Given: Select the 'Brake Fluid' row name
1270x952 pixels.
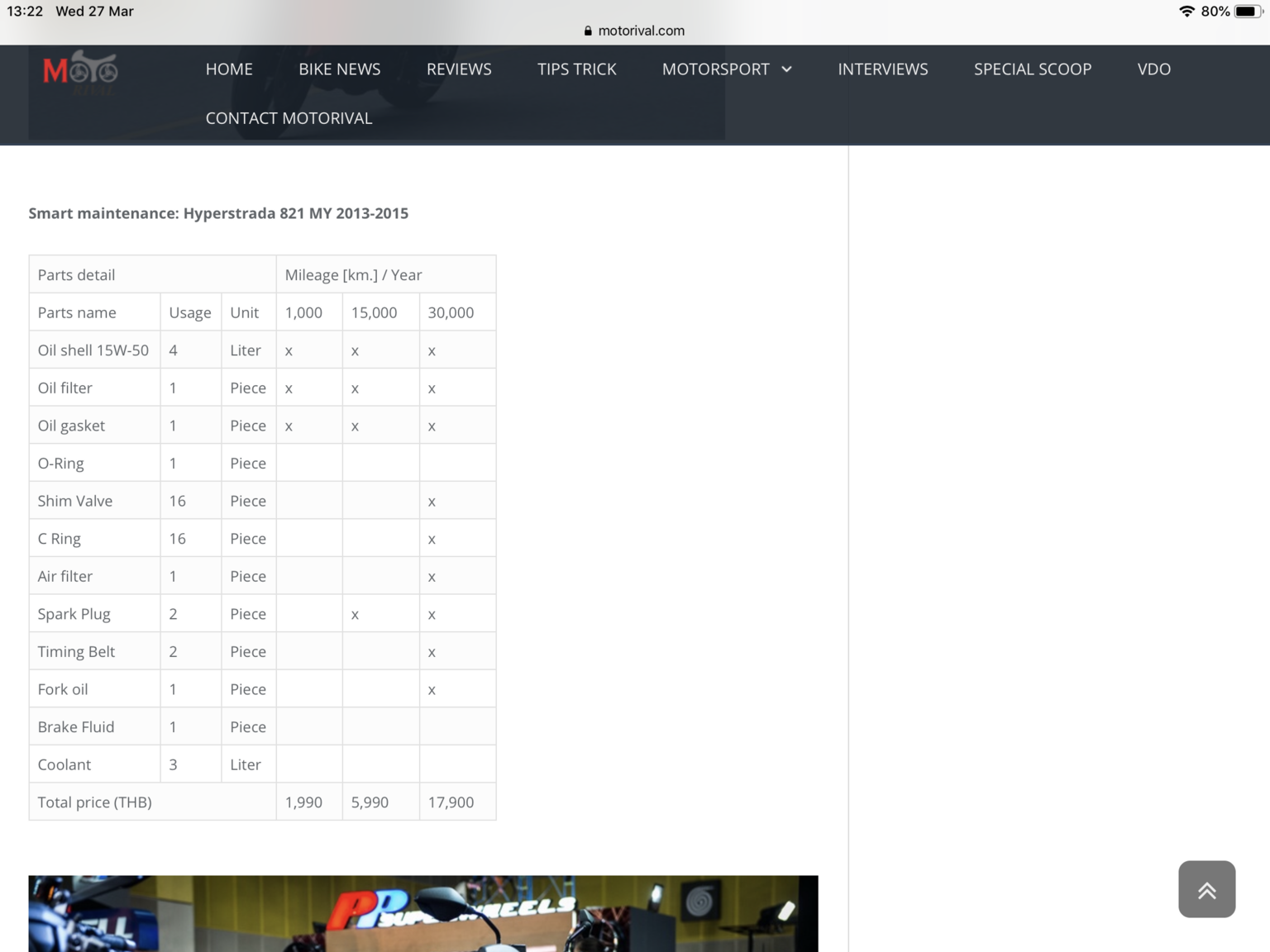Looking at the screenshot, I should (x=95, y=726).
